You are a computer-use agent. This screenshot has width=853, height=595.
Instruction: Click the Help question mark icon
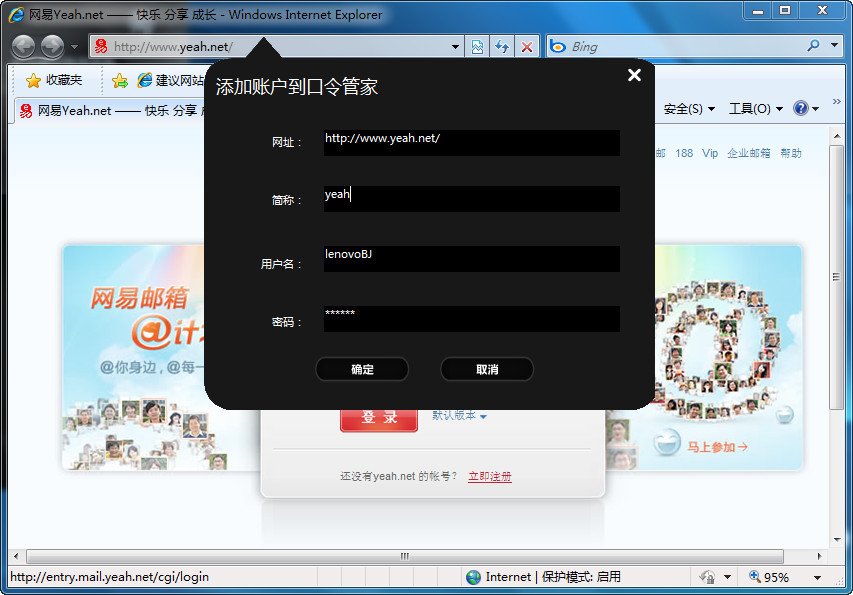(x=800, y=108)
